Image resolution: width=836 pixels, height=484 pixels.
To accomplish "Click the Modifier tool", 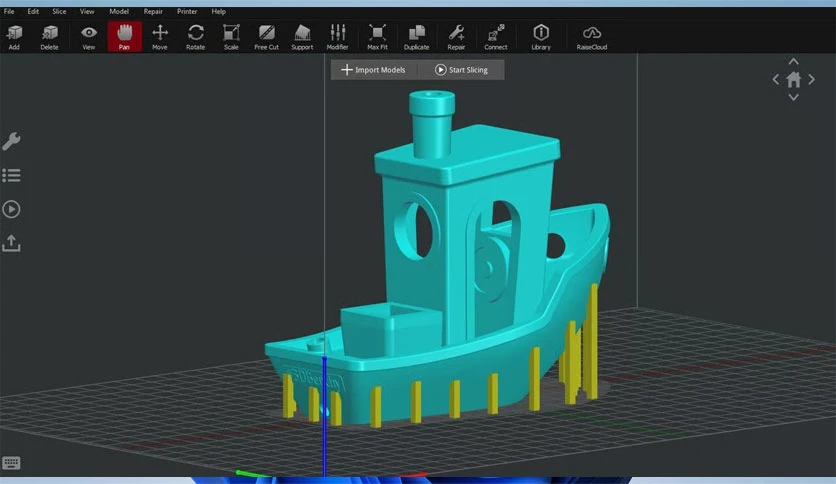I will pos(337,37).
